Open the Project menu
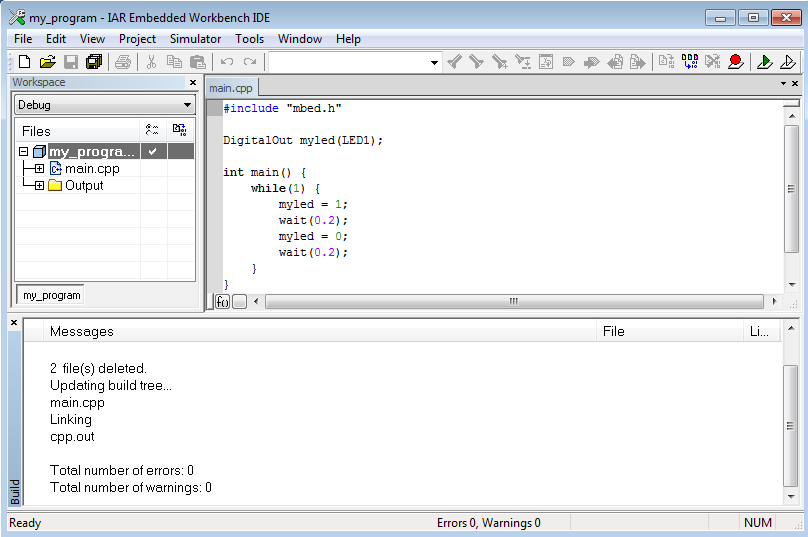Image resolution: width=808 pixels, height=537 pixels. coord(137,39)
